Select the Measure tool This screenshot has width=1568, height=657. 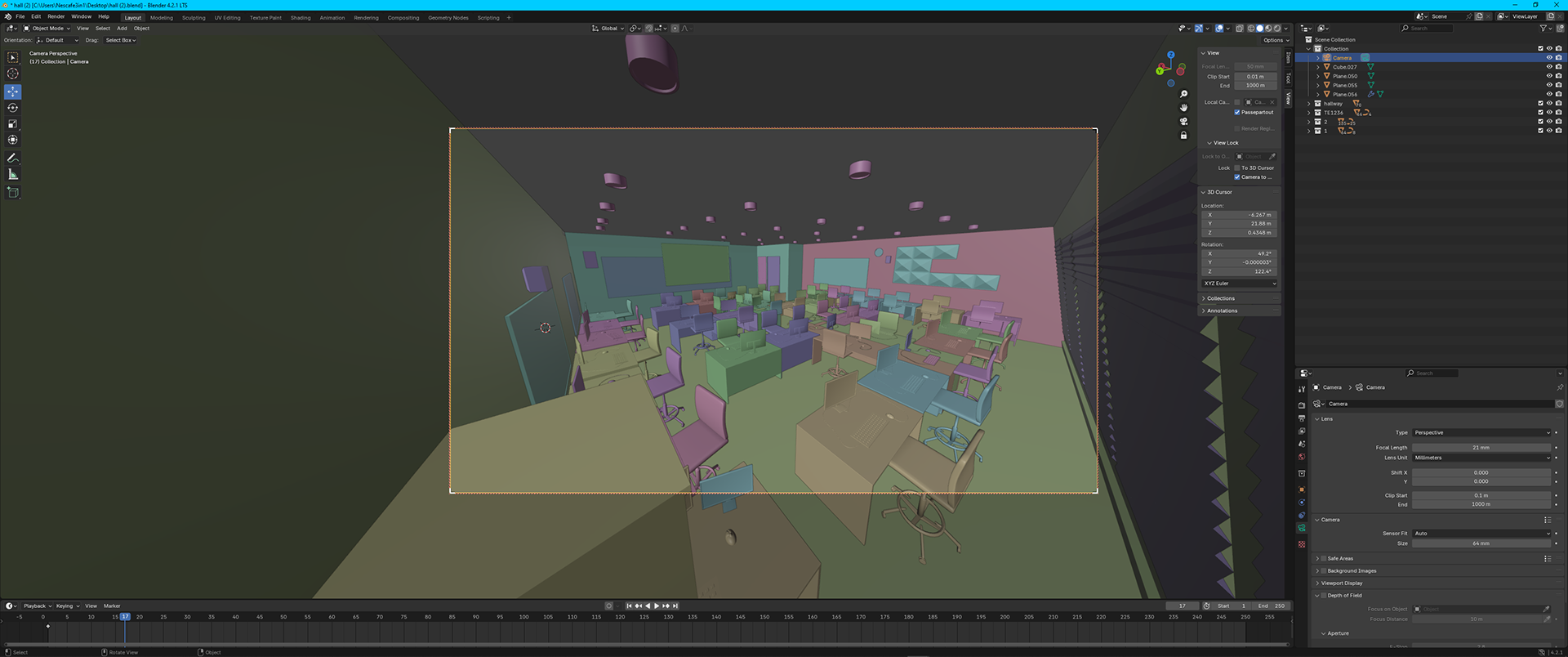click(12, 174)
